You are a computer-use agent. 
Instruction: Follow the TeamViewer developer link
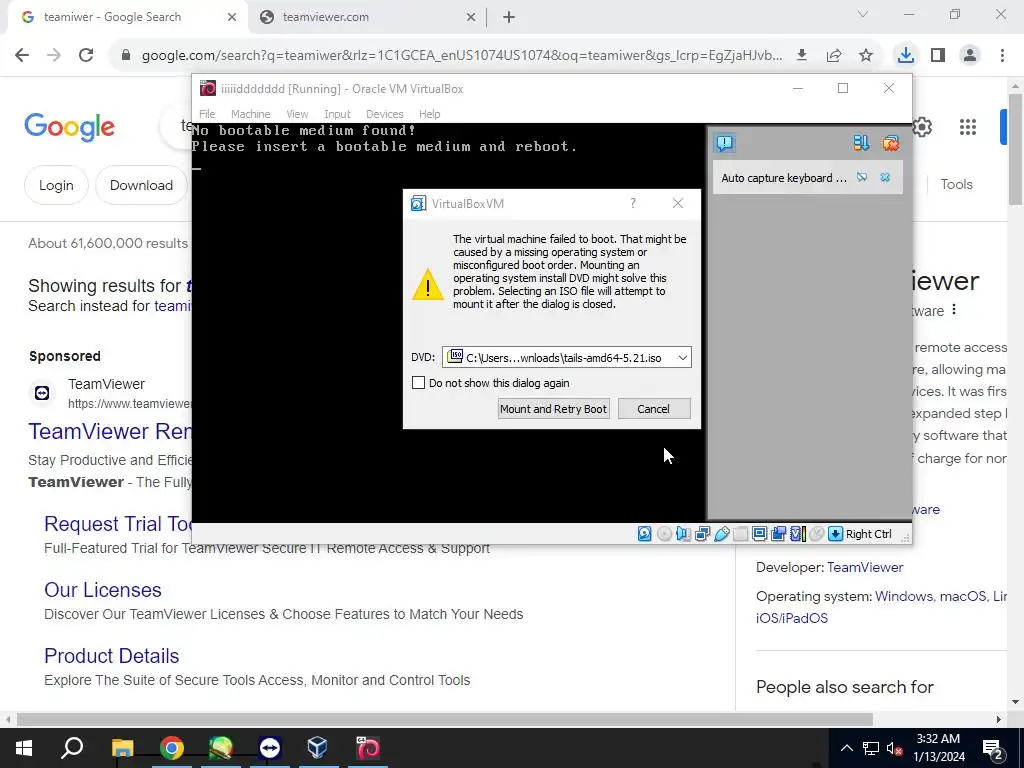pos(865,568)
